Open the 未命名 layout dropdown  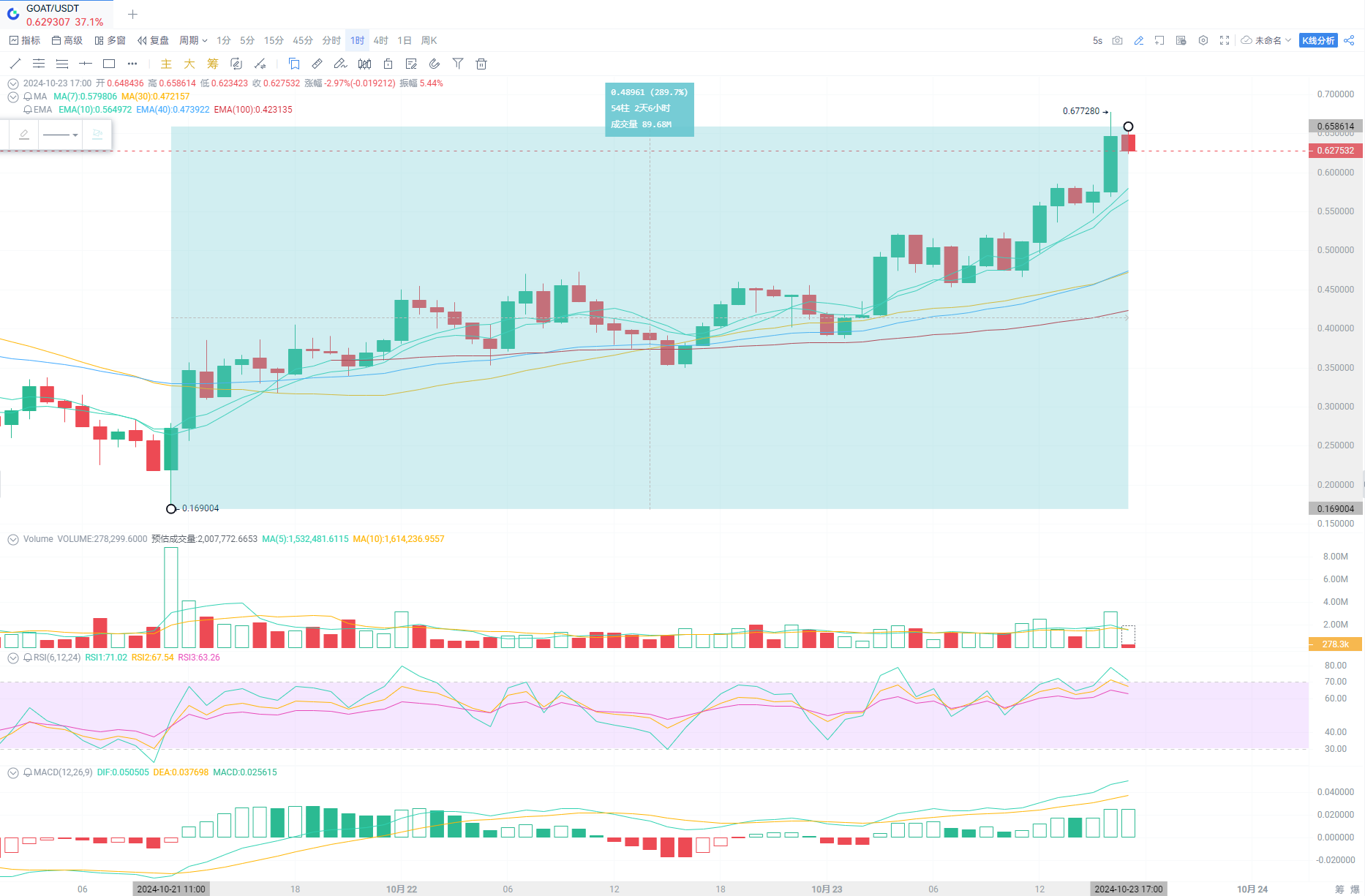click(x=1266, y=40)
